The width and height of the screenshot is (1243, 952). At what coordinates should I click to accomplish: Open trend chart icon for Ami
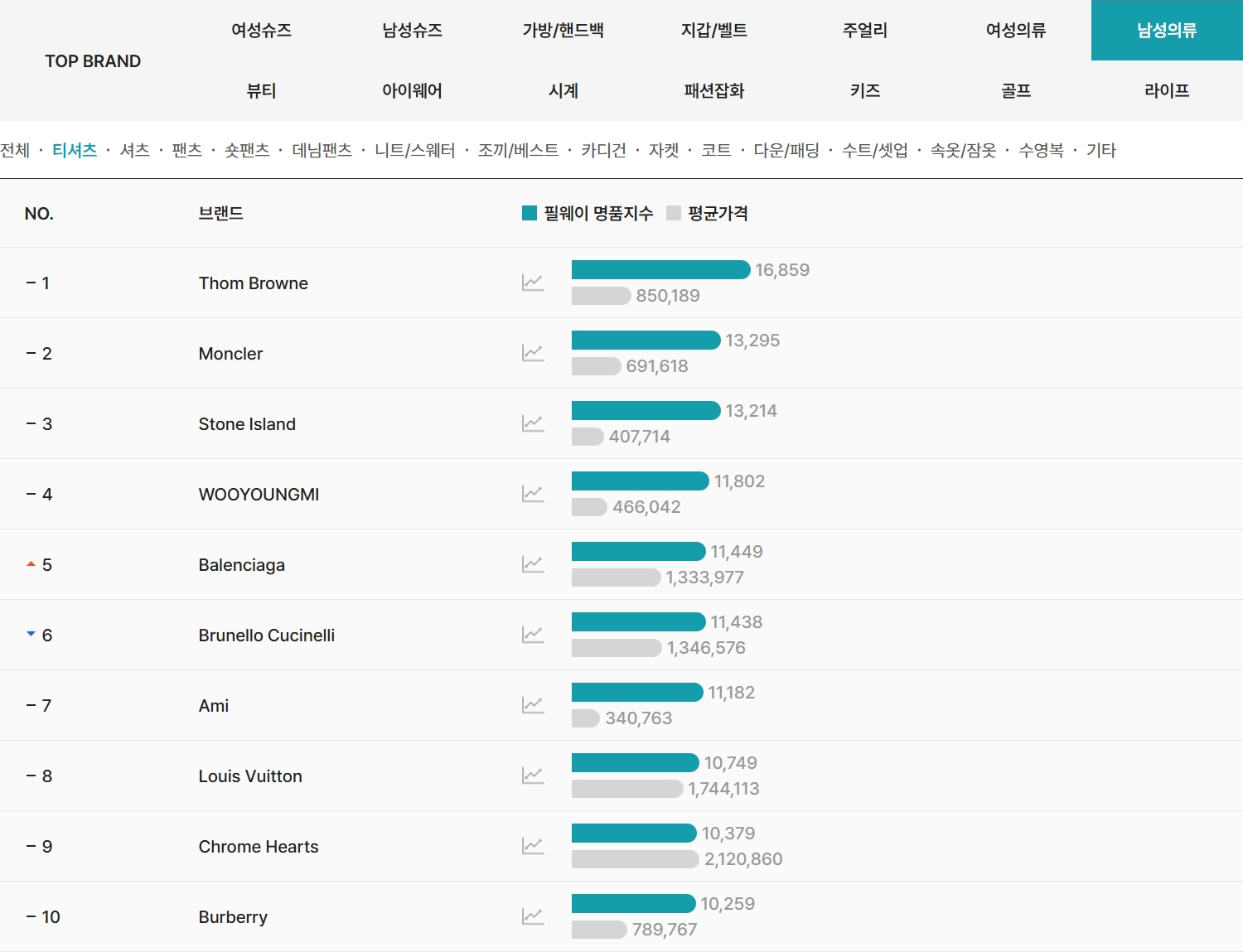(533, 705)
